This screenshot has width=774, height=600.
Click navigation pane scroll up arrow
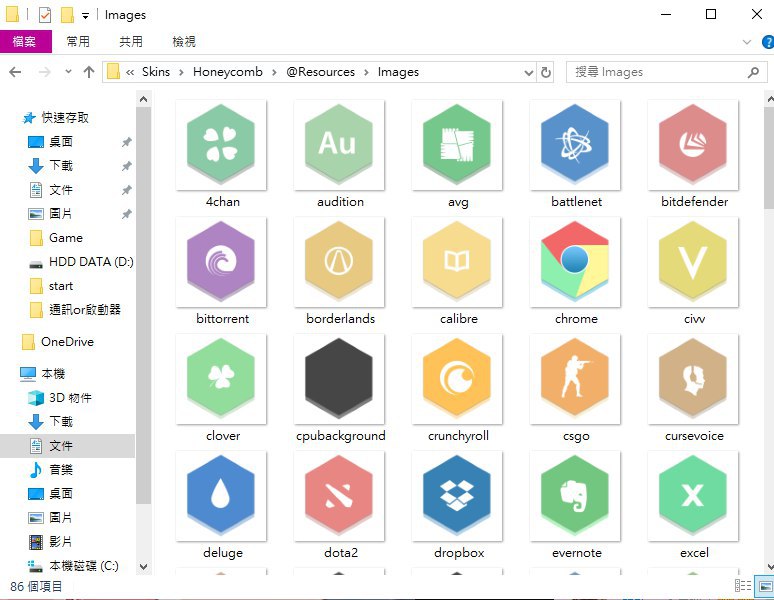pyautogui.click(x=143, y=100)
